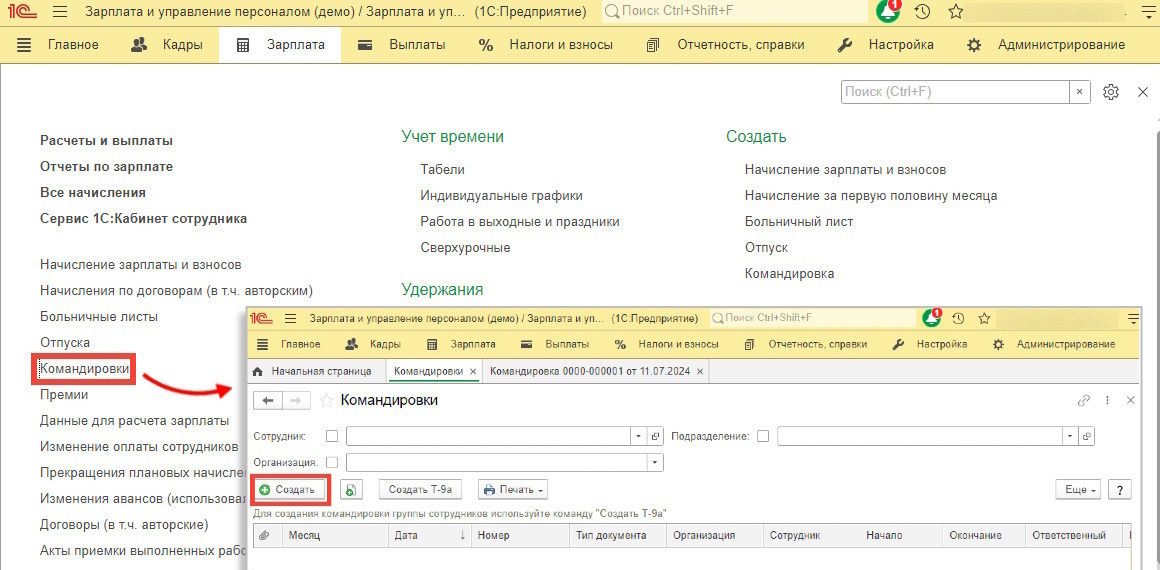Open the gear settings icon beside the Поиск (Ctrl+F) field
The width and height of the screenshot is (1160, 570).
1110,92
